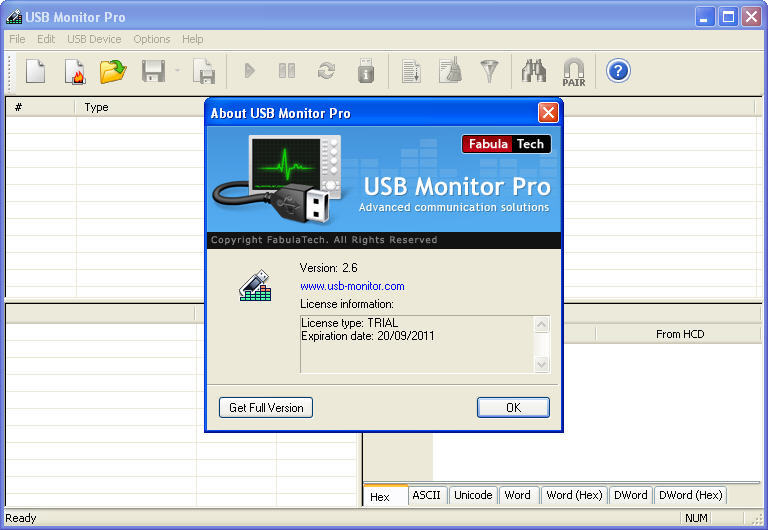
Task: Click the Save floppy disk icon
Action: tap(153, 72)
